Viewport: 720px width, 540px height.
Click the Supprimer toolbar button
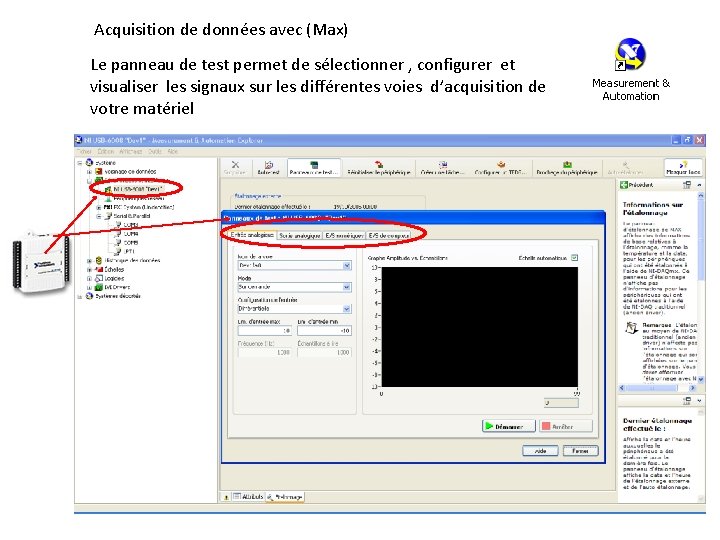pyautogui.click(x=235, y=168)
